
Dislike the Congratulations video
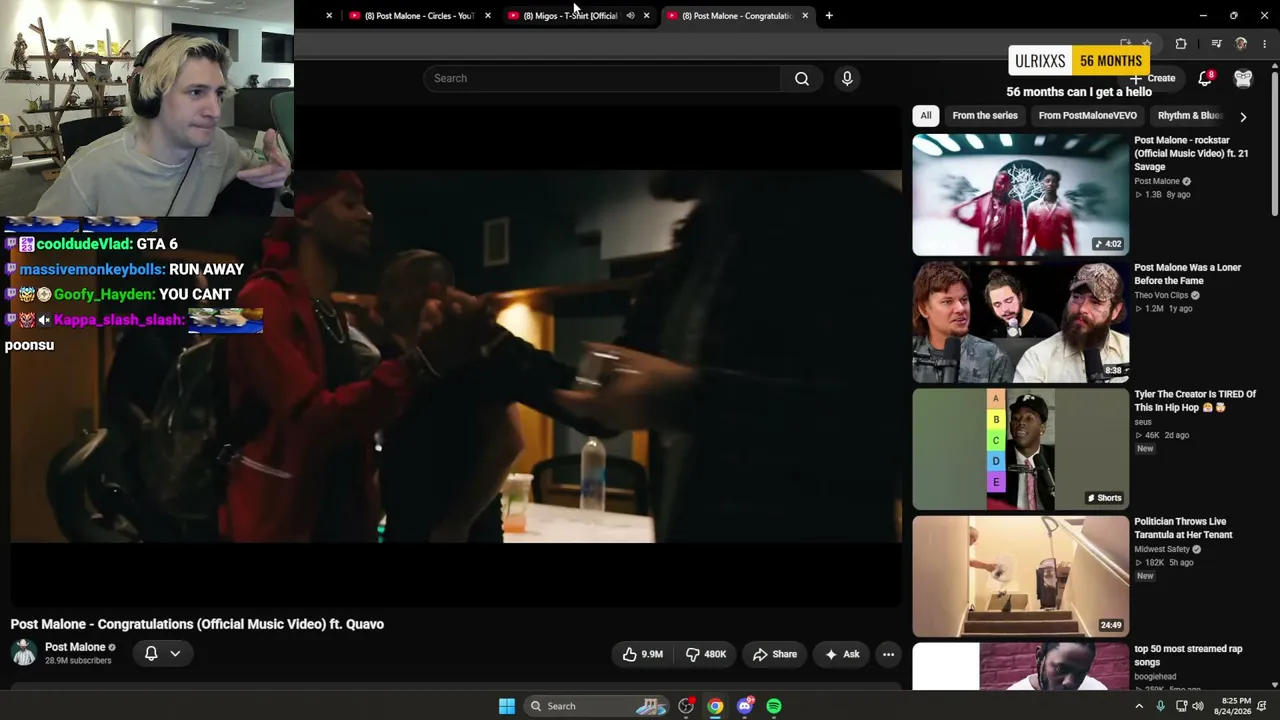pyautogui.click(x=705, y=654)
